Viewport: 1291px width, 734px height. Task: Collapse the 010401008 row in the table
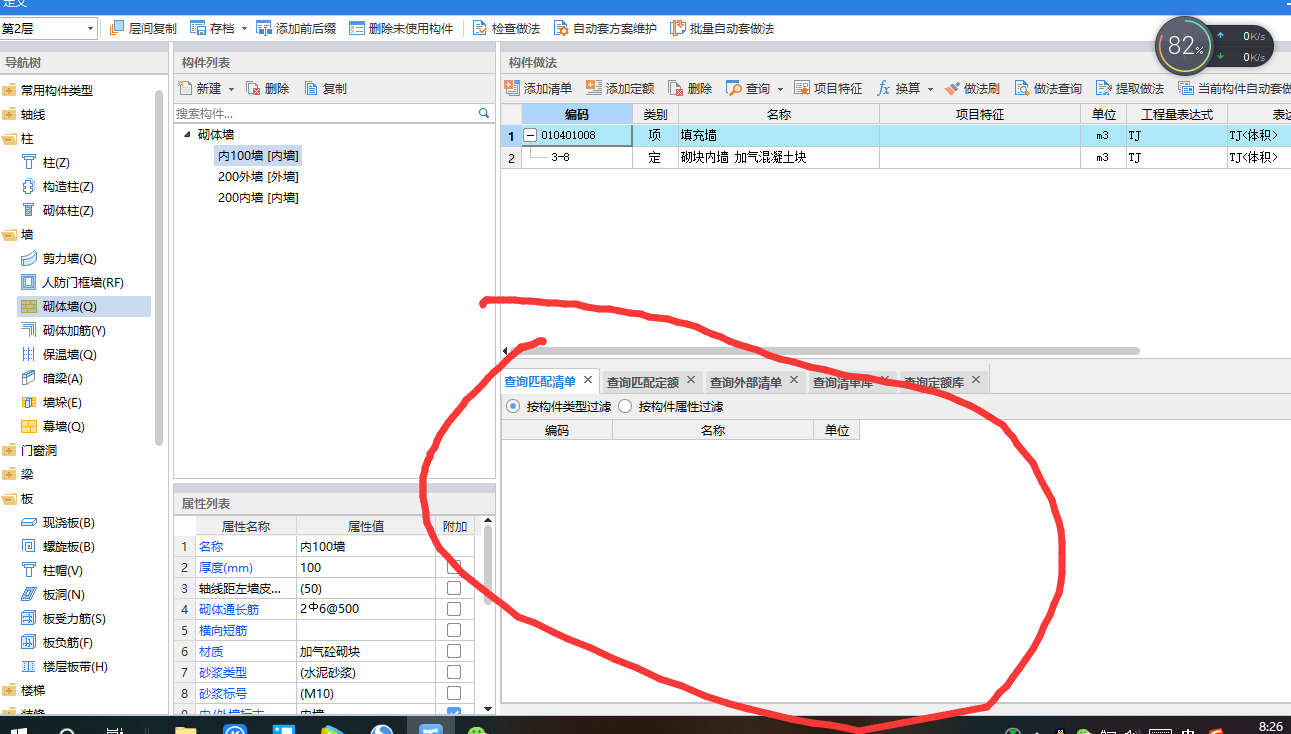click(530, 136)
